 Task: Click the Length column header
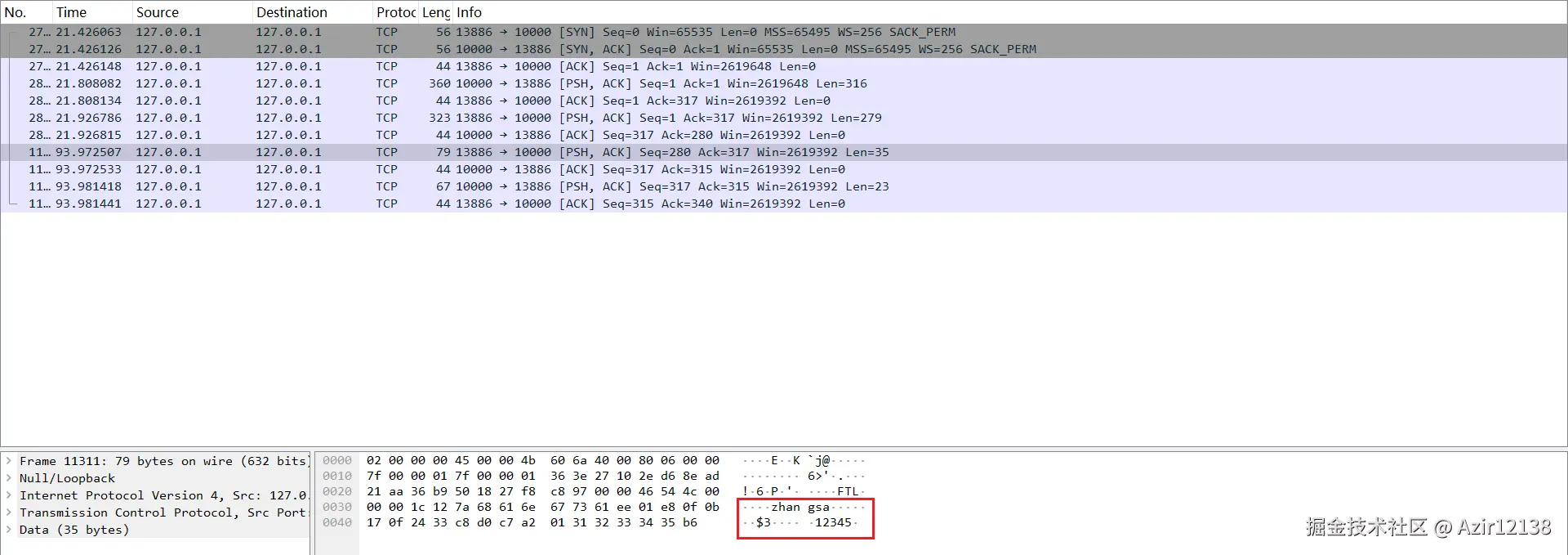436,12
